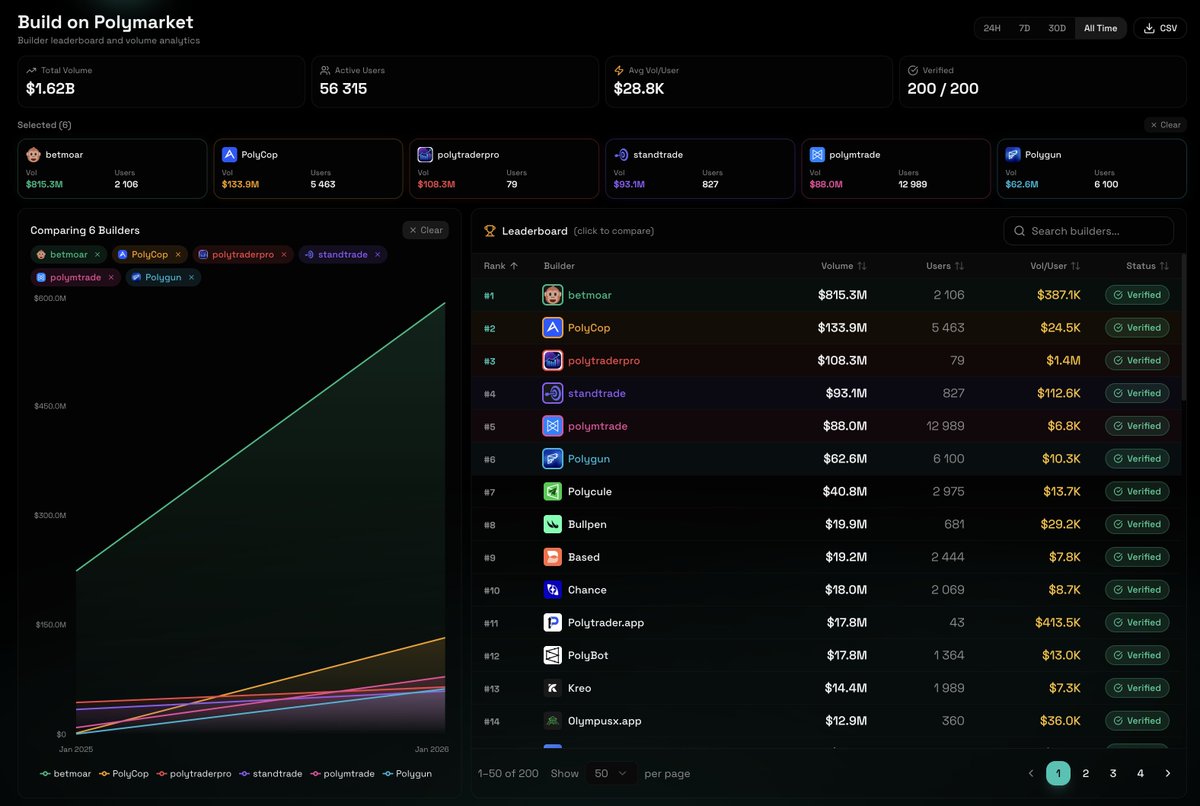
Task: Click the Polytrader.app logo in row #11
Action: pyautogui.click(x=552, y=623)
